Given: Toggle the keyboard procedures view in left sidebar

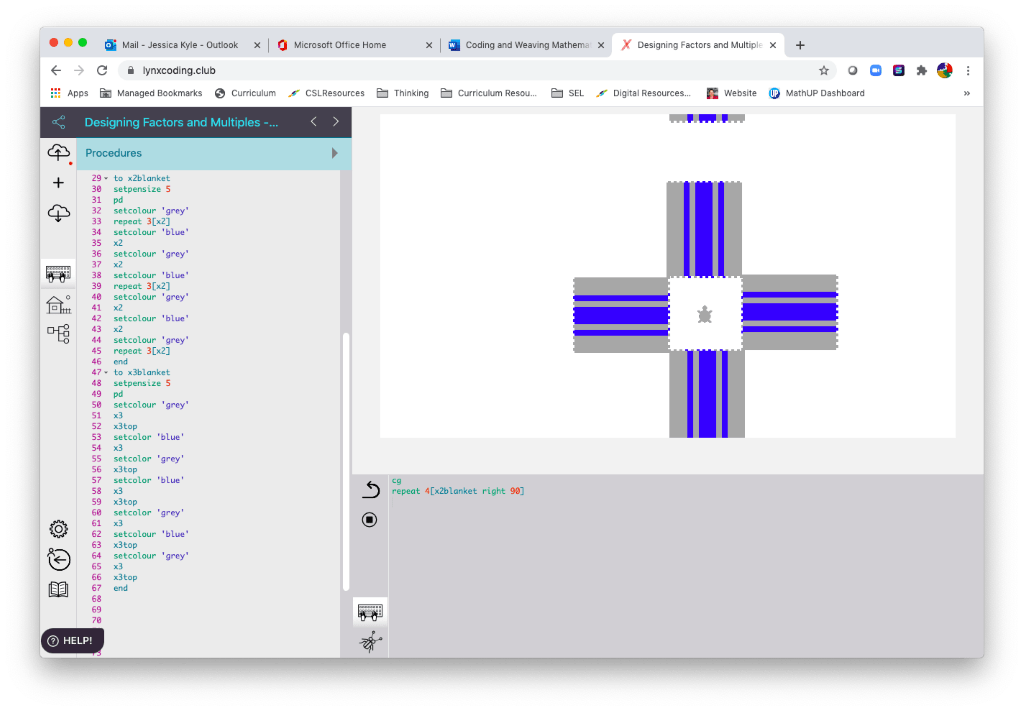Looking at the screenshot, I should (58, 273).
